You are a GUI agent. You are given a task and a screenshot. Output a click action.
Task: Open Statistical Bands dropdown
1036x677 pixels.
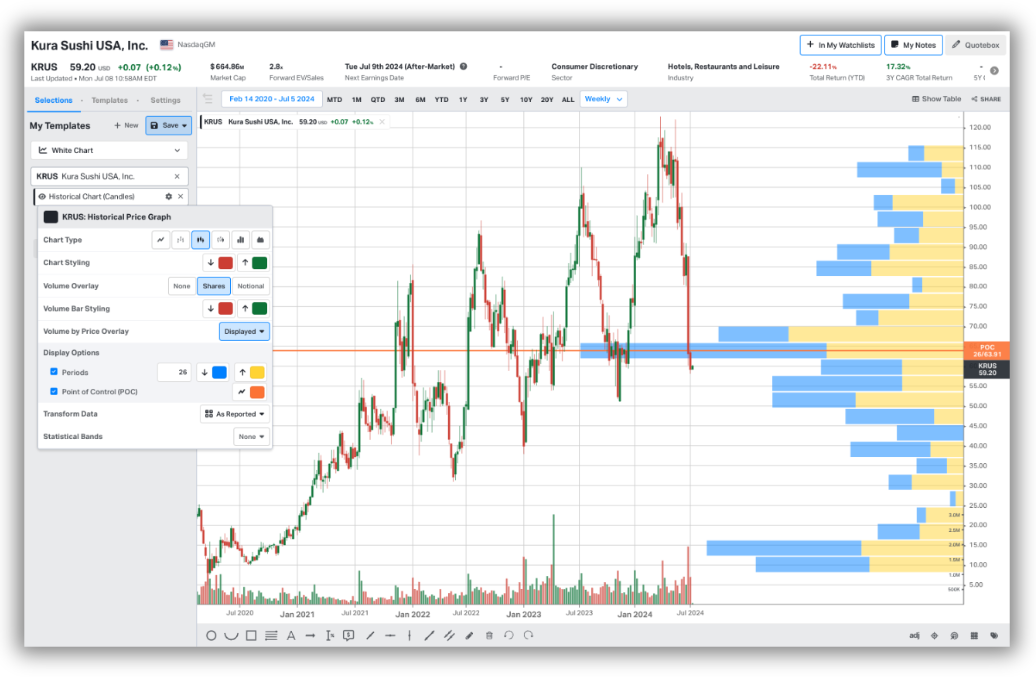point(251,437)
